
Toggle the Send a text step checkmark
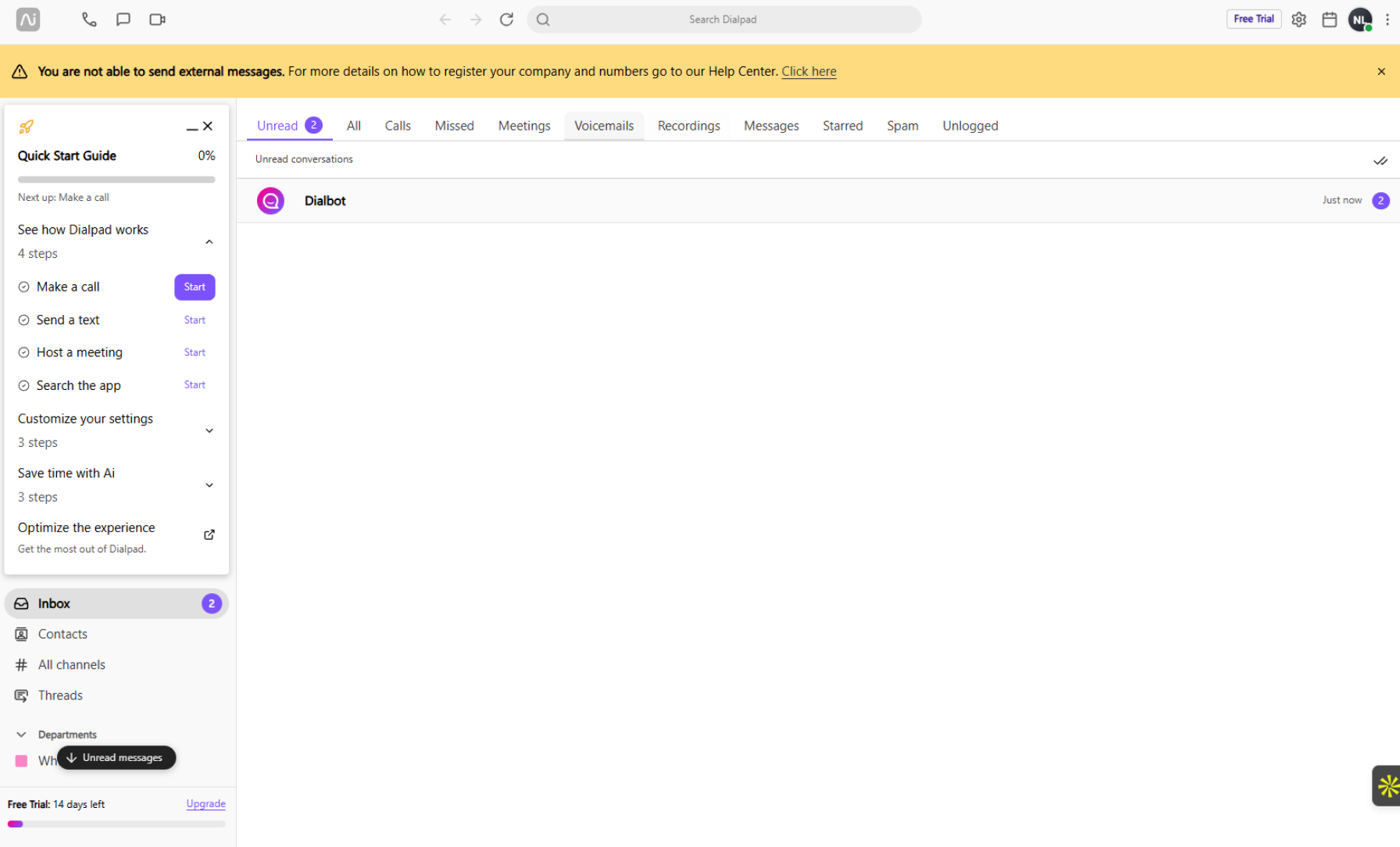pos(23,320)
